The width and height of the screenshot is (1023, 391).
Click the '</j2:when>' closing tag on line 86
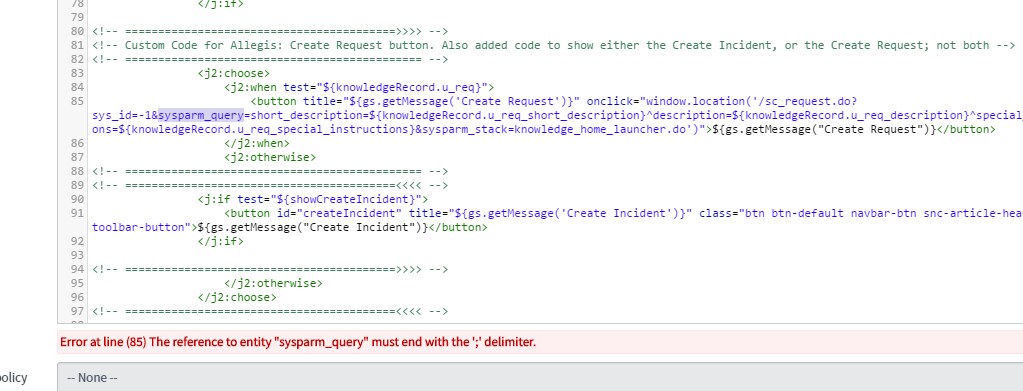257,144
